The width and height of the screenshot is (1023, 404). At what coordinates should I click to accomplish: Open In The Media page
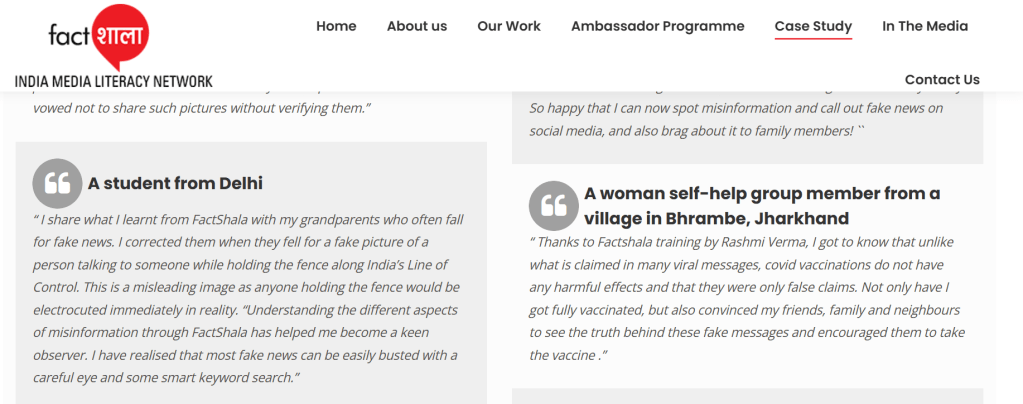coord(925,26)
